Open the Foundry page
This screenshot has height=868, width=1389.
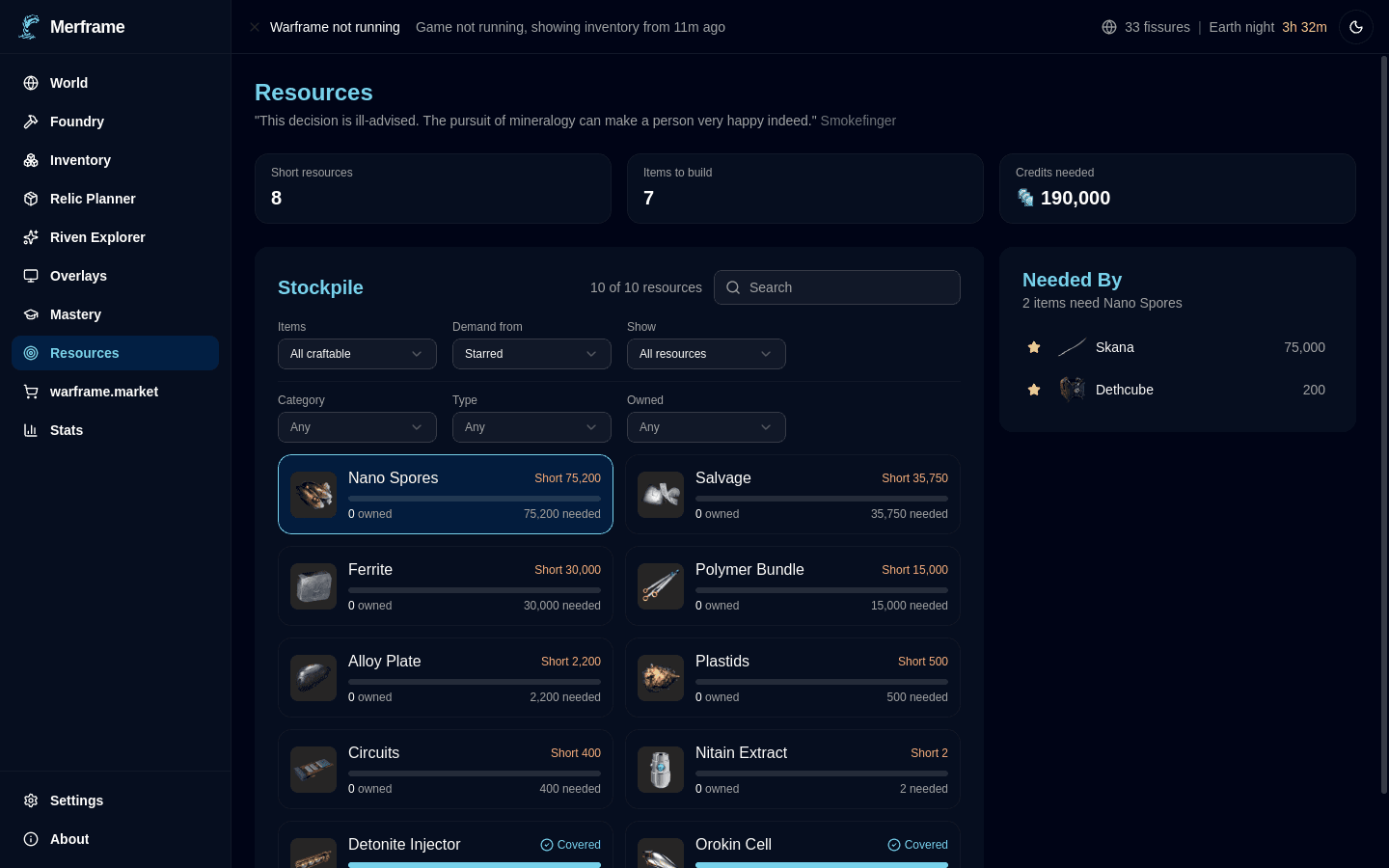pyautogui.click(x=115, y=122)
